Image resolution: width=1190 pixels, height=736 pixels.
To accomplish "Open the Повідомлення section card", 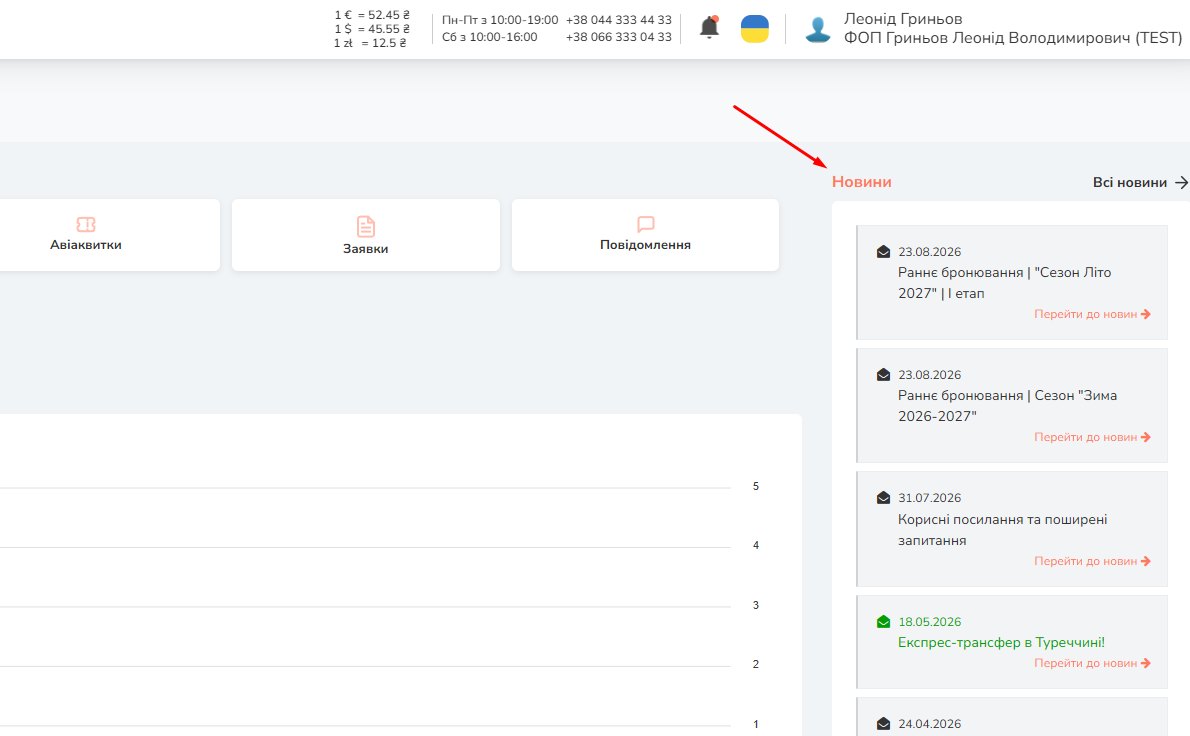I will tap(645, 235).
